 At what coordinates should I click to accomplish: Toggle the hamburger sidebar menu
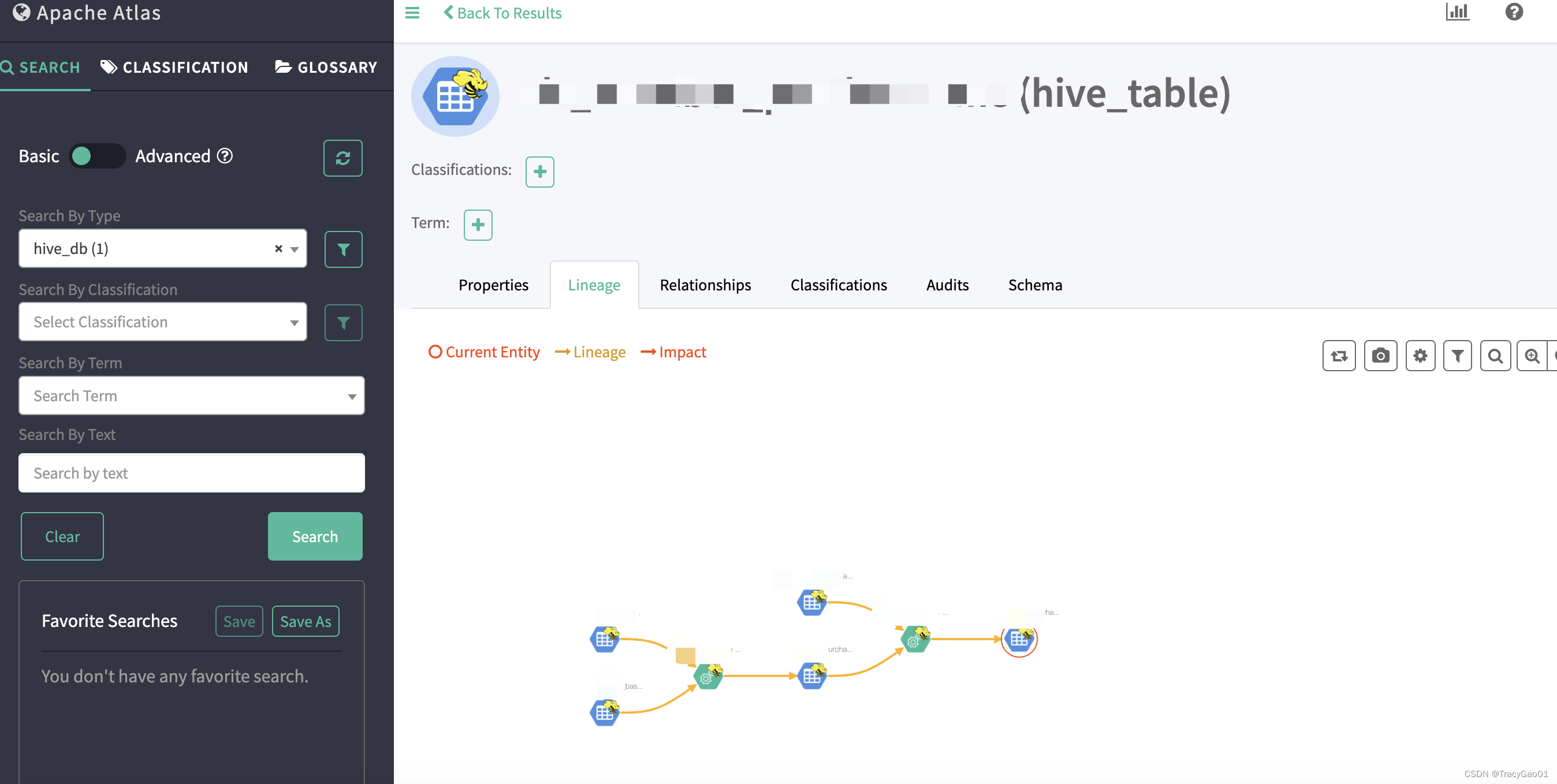click(412, 13)
